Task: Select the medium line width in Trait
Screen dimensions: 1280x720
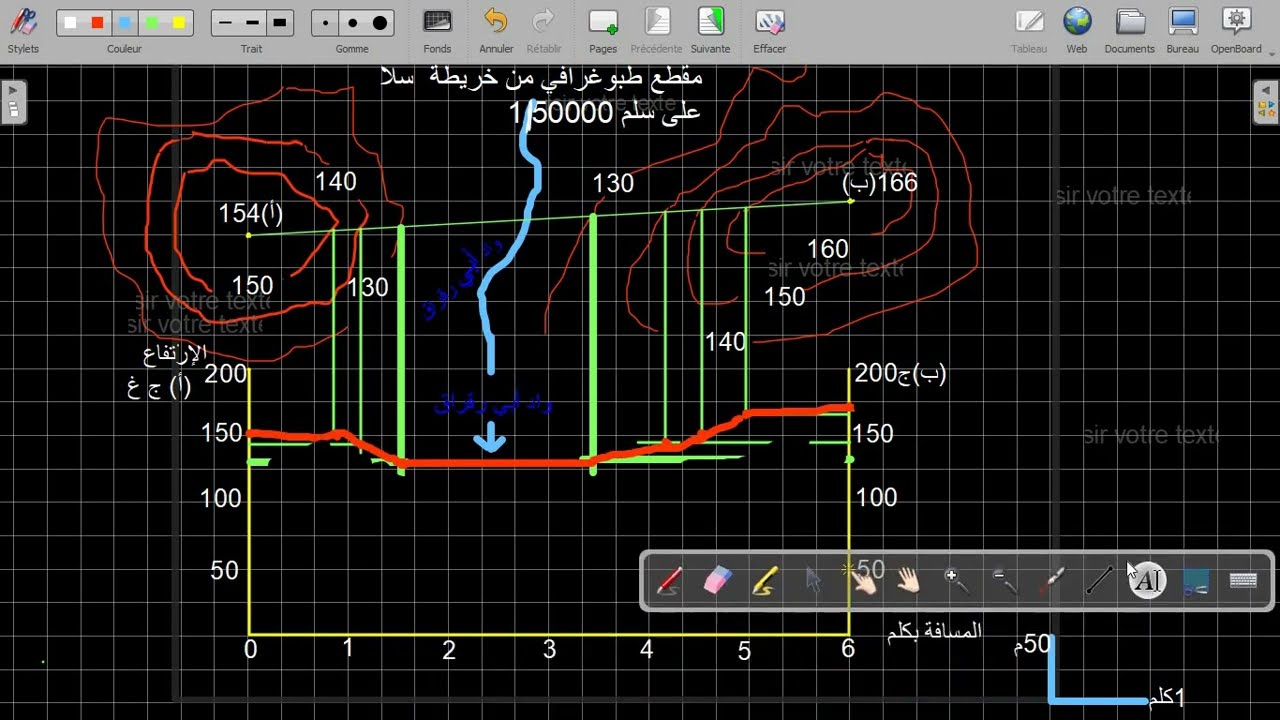Action: click(252, 22)
